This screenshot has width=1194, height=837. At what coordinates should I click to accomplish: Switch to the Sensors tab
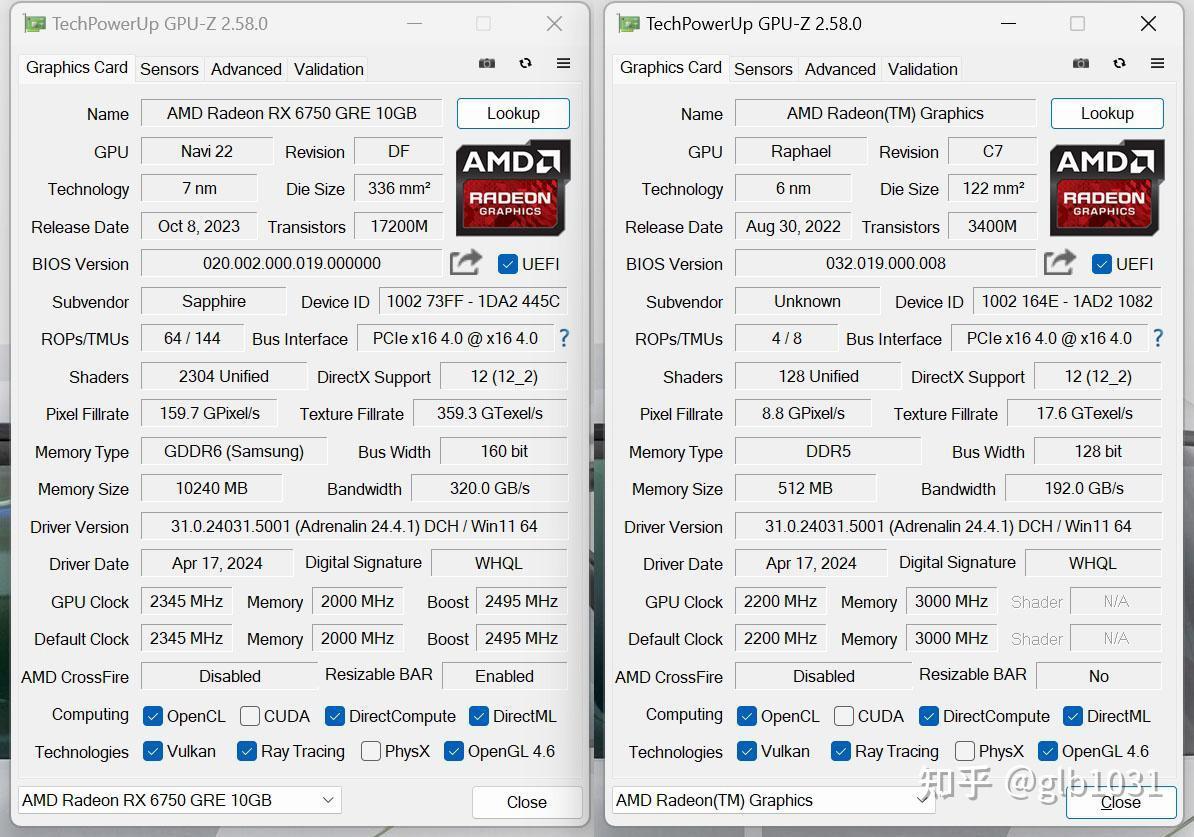coord(169,69)
